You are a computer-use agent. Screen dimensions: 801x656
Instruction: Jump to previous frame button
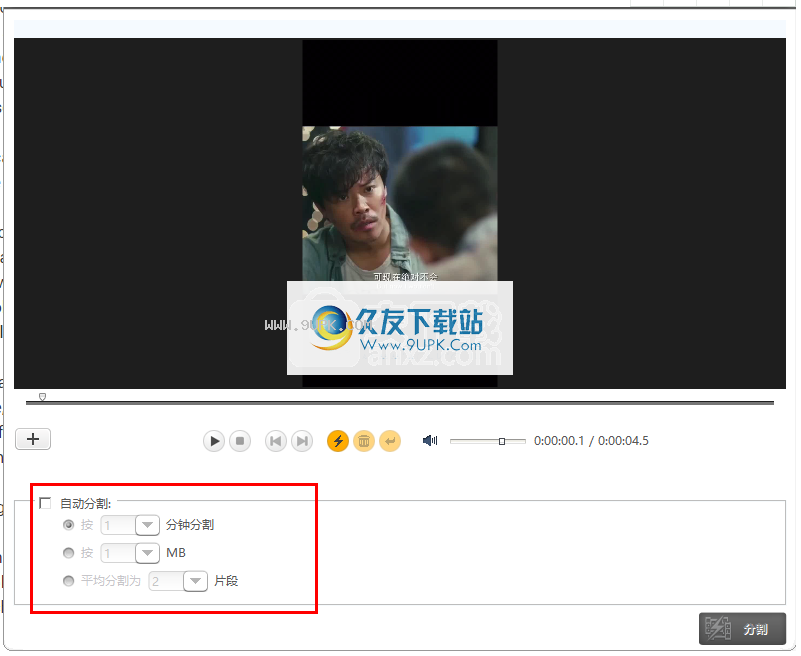tap(275, 441)
